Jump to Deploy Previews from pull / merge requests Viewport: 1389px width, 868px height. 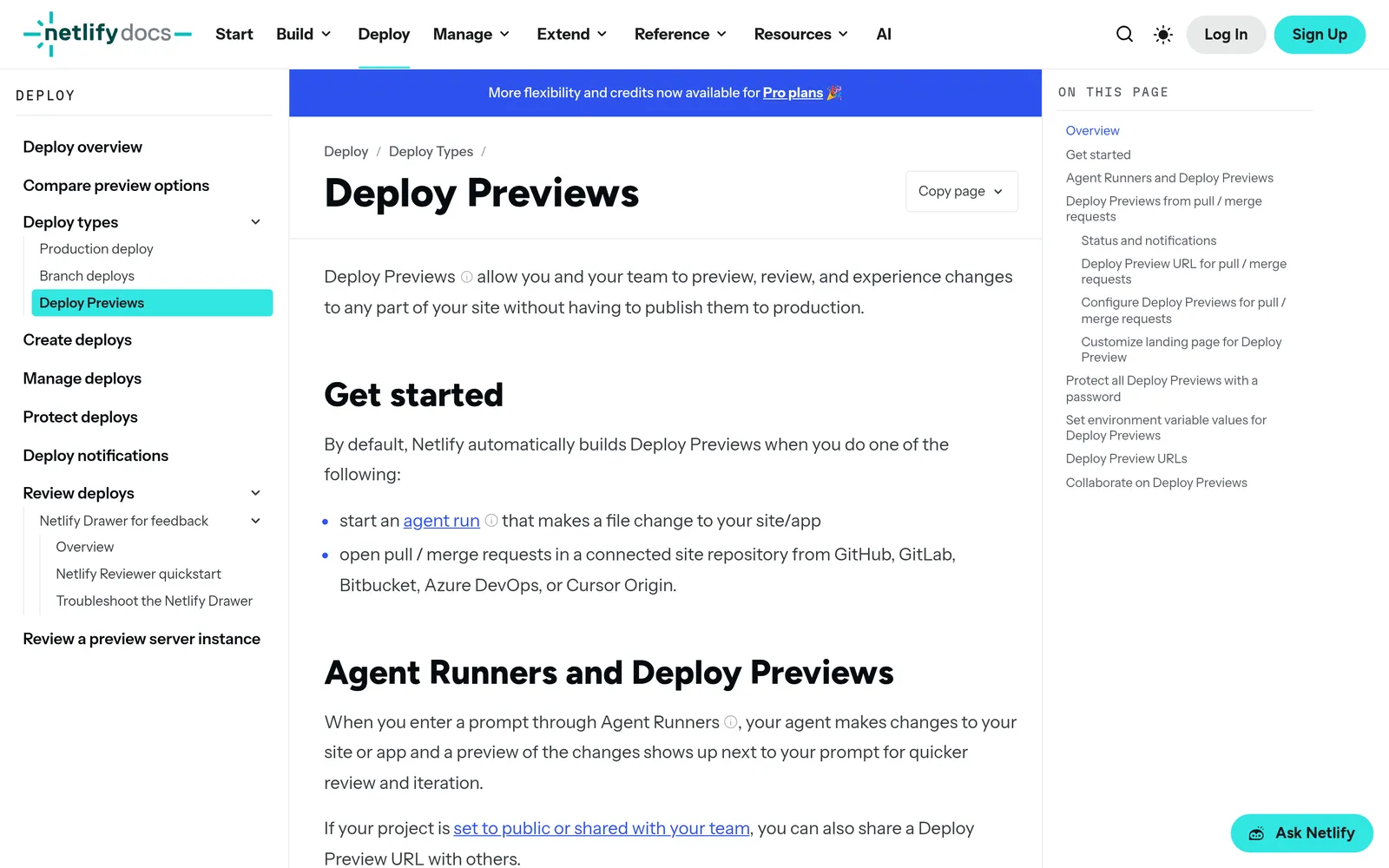point(1164,208)
